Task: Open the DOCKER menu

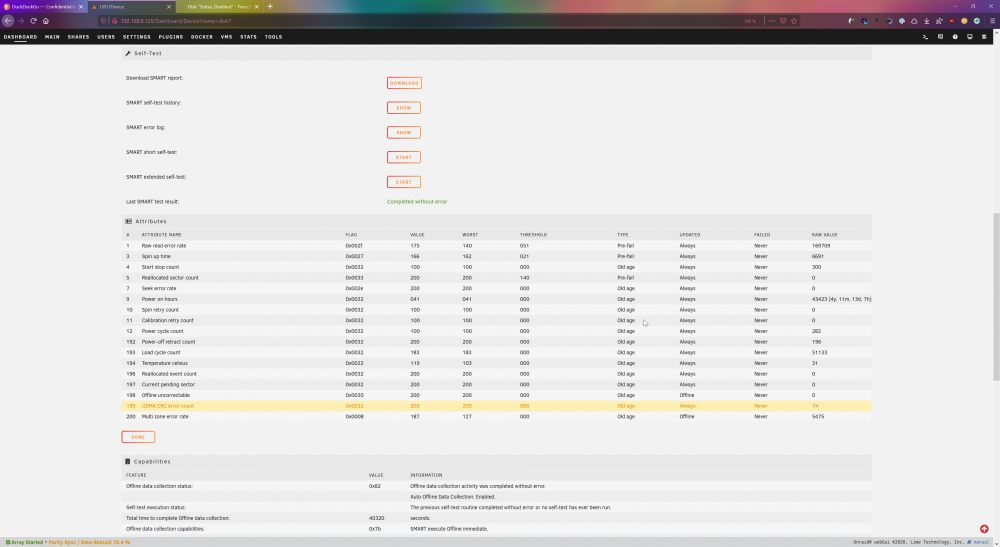Action: click(202, 37)
